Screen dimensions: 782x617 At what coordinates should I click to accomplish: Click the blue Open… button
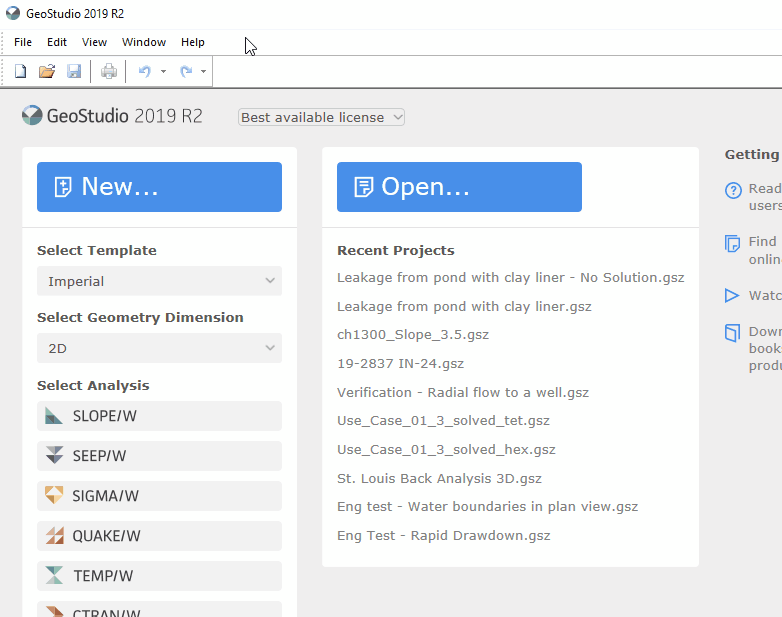[459, 187]
